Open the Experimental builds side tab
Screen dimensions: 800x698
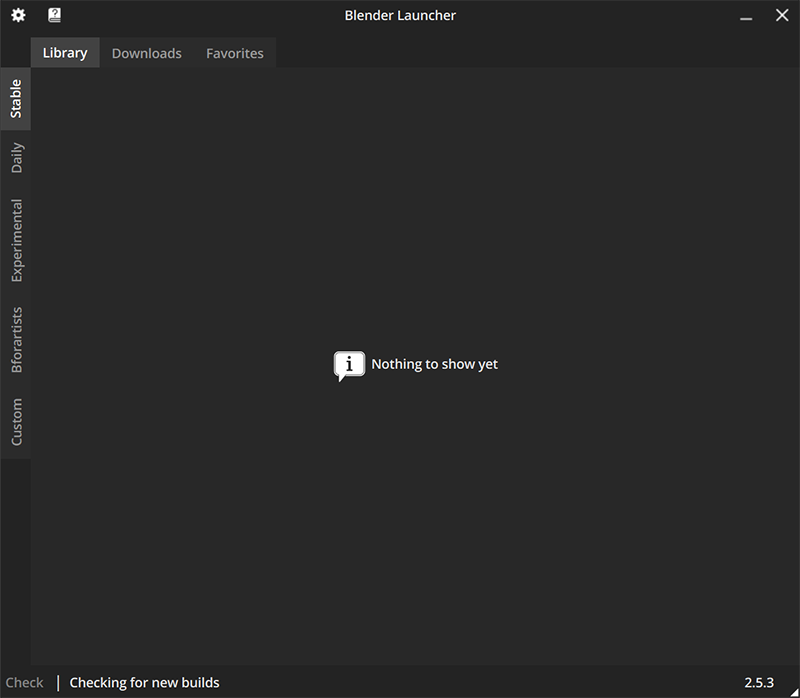[x=16, y=240]
